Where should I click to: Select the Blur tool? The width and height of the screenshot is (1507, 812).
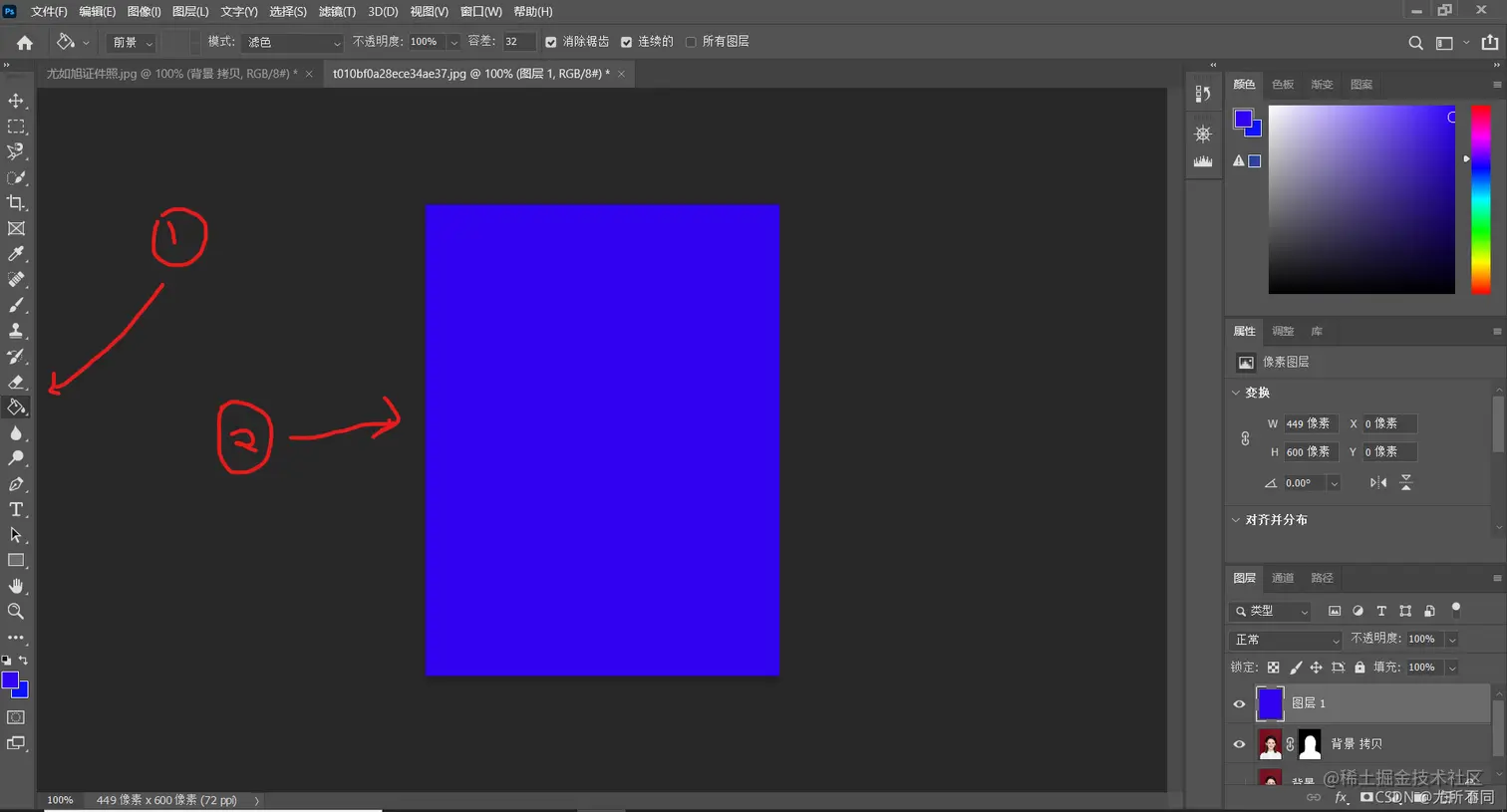pos(16,433)
